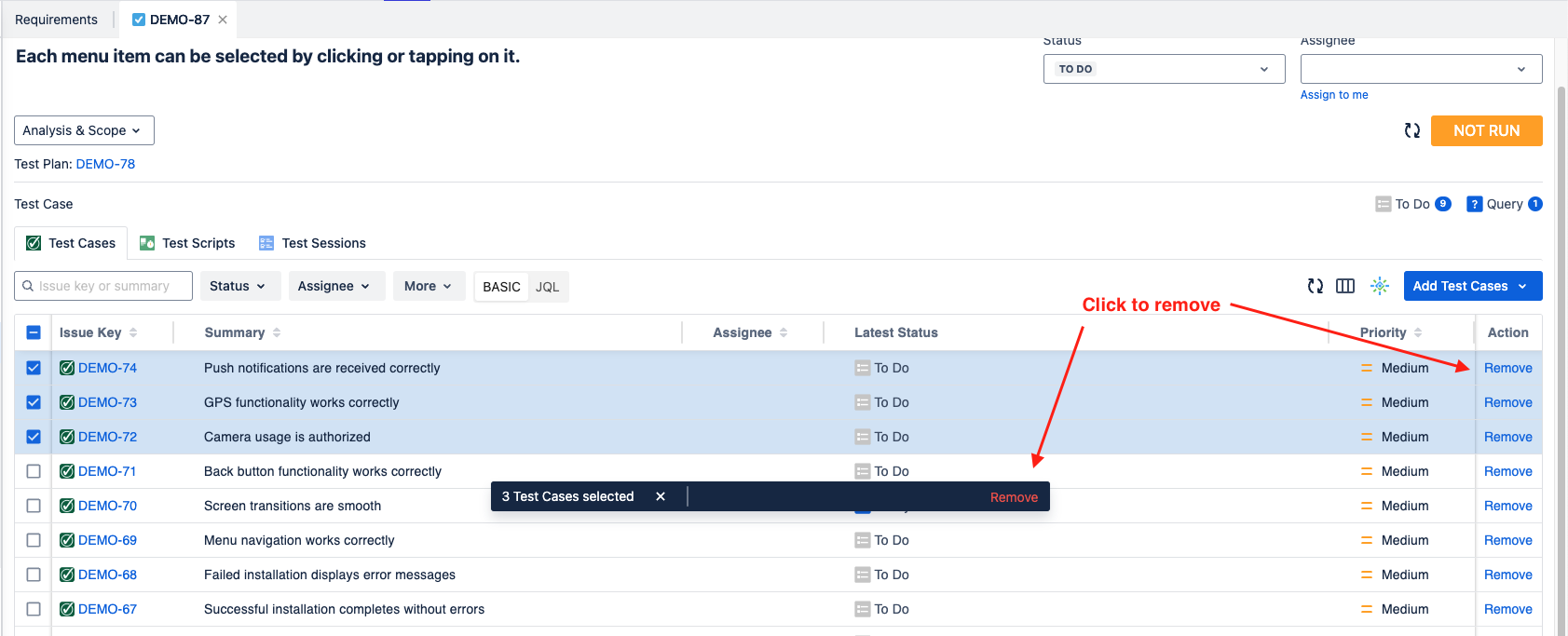Image resolution: width=1568 pixels, height=636 pixels.
Task: Switch to the Test Scripts tab
Action: (x=187, y=243)
